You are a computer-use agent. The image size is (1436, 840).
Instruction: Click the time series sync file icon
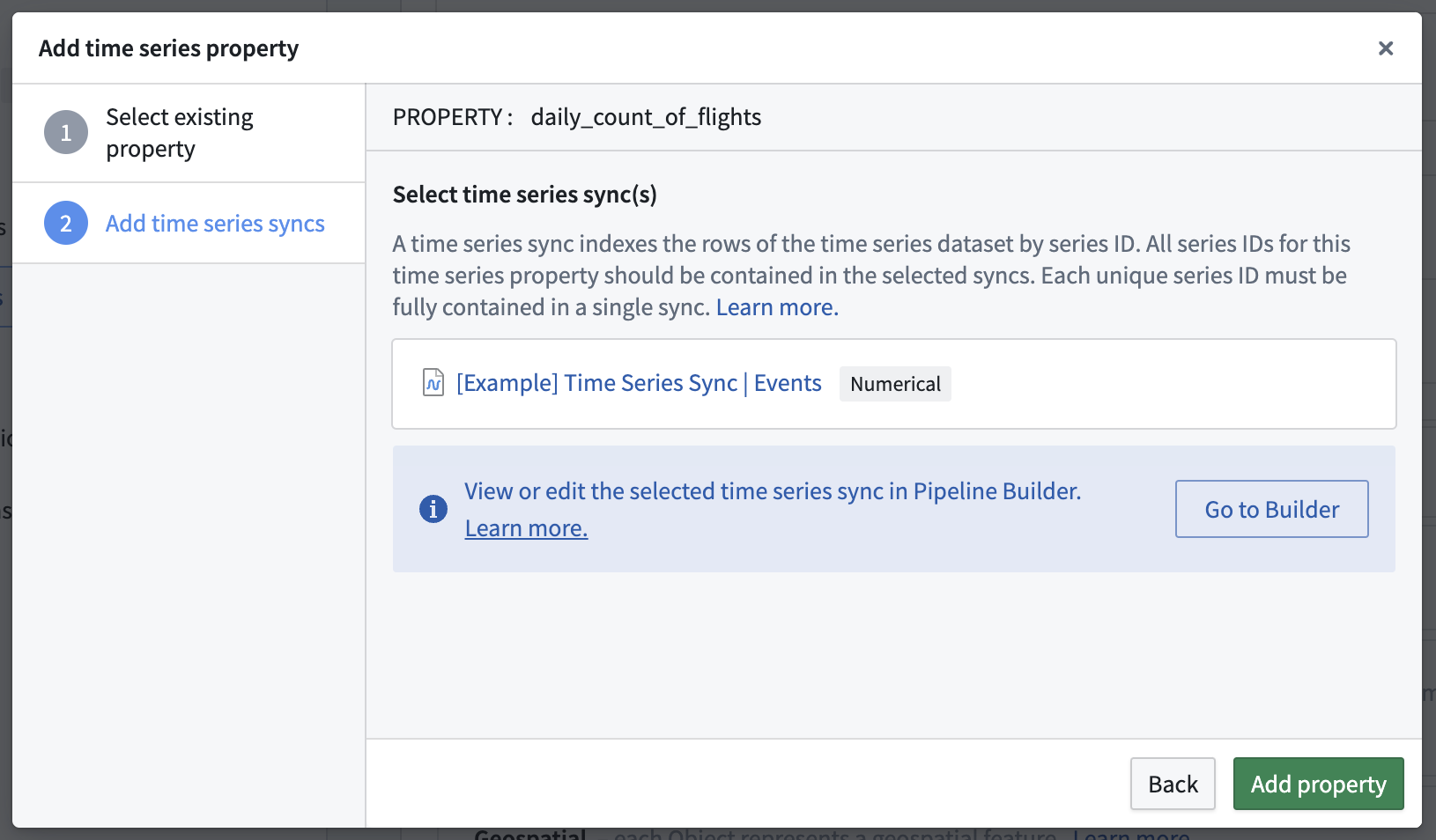(433, 383)
